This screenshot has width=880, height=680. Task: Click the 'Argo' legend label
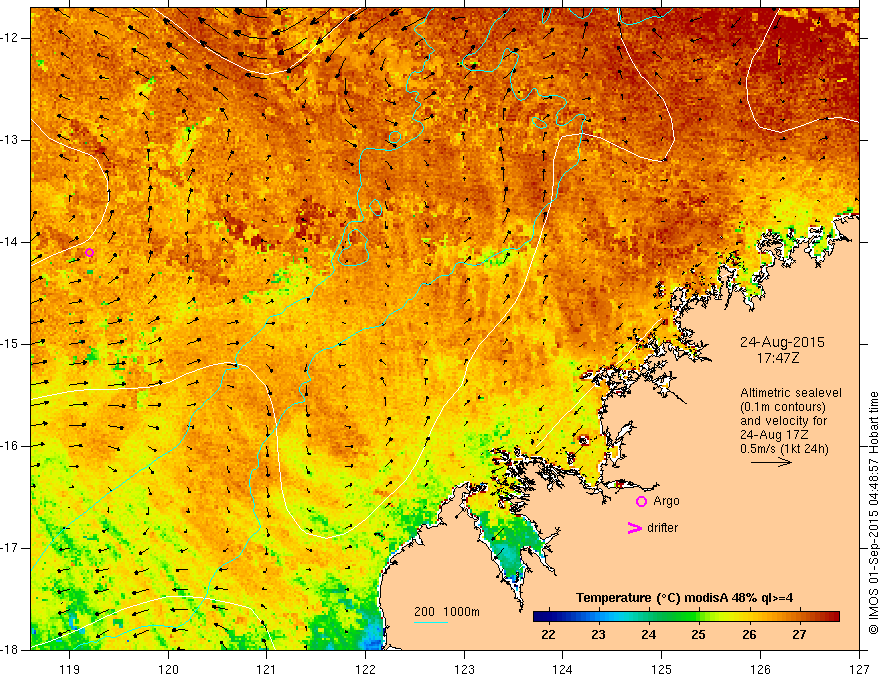coord(666,501)
